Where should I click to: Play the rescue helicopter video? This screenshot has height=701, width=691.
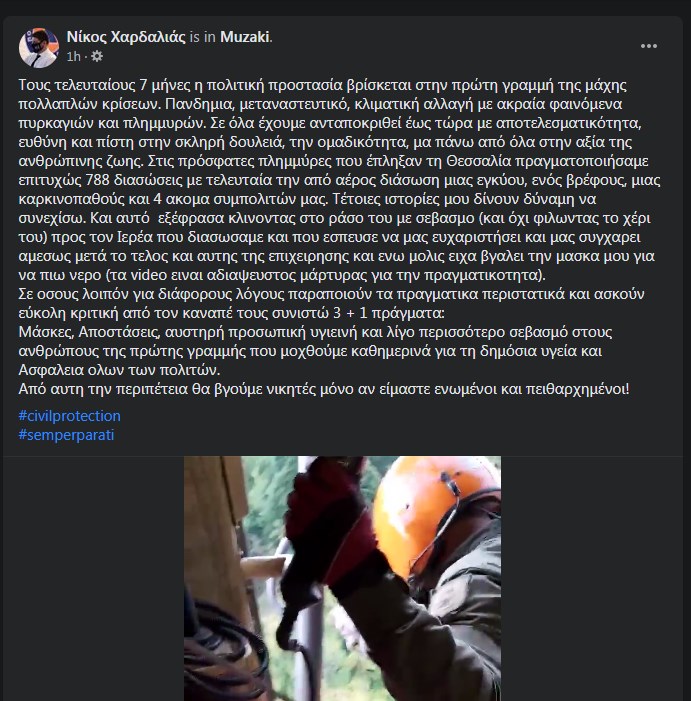[342, 579]
